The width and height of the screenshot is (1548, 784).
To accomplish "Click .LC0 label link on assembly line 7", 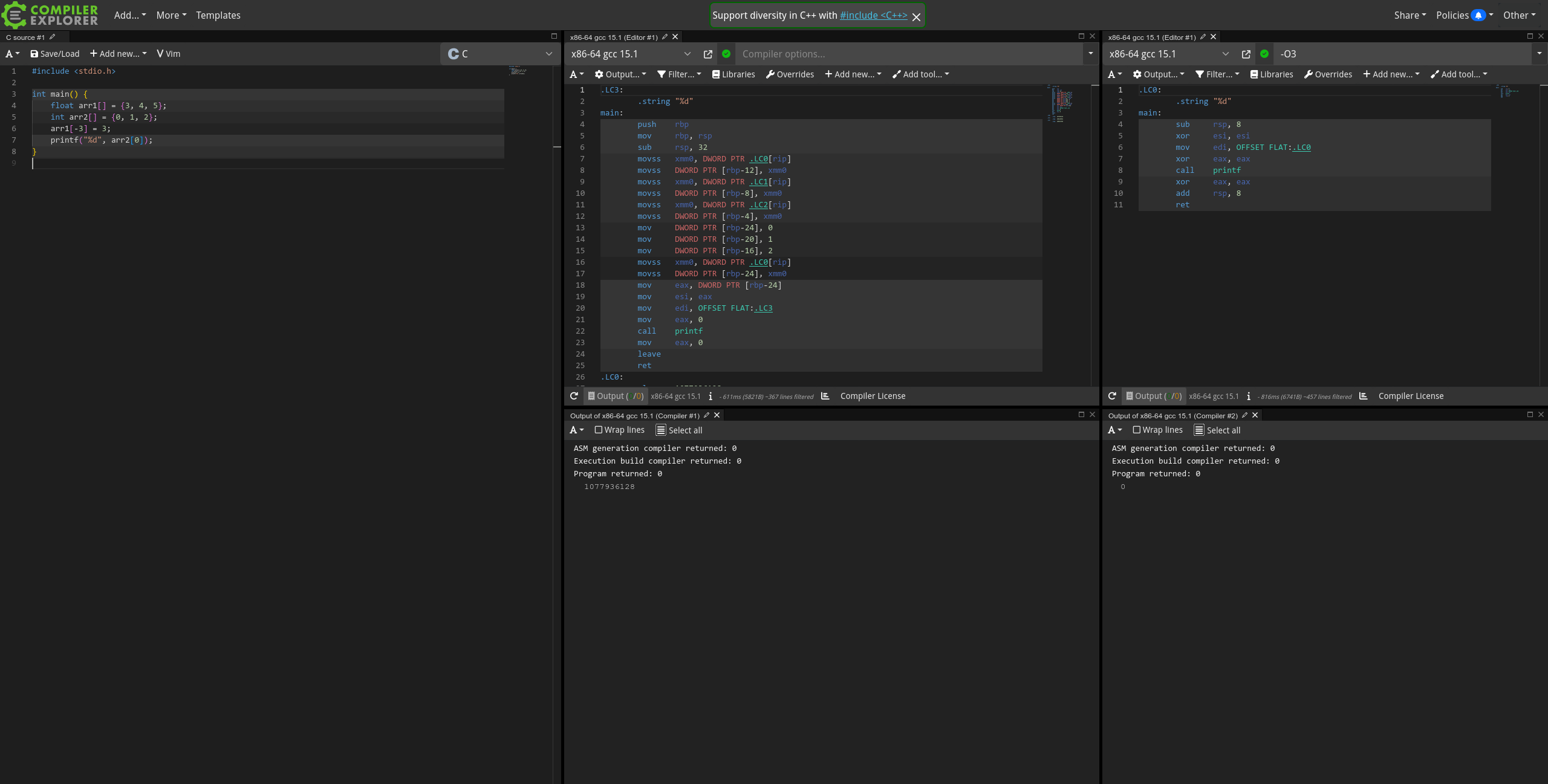I will 759,159.
